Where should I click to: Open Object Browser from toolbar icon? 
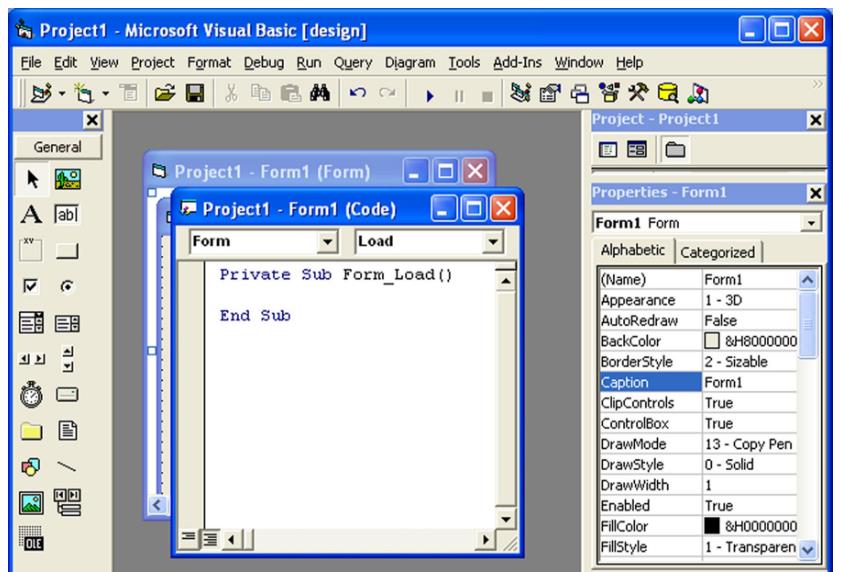609,93
